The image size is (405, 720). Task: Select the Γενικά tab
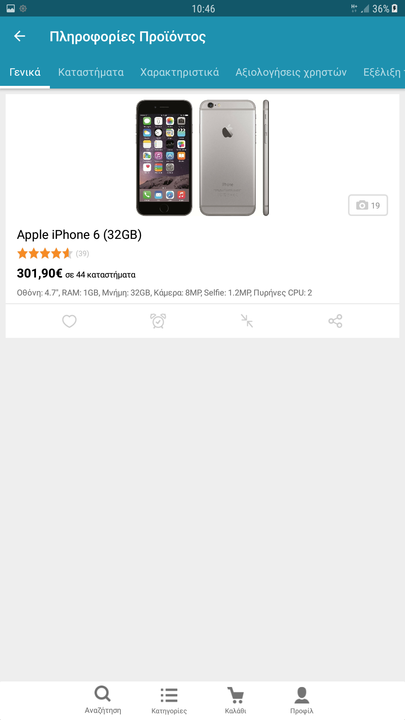(x=25, y=72)
